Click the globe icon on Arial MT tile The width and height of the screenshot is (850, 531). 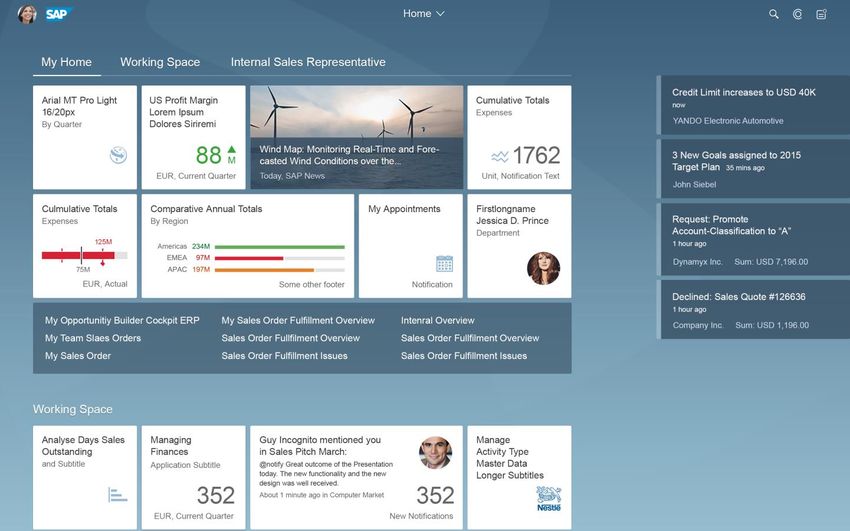pos(118,155)
